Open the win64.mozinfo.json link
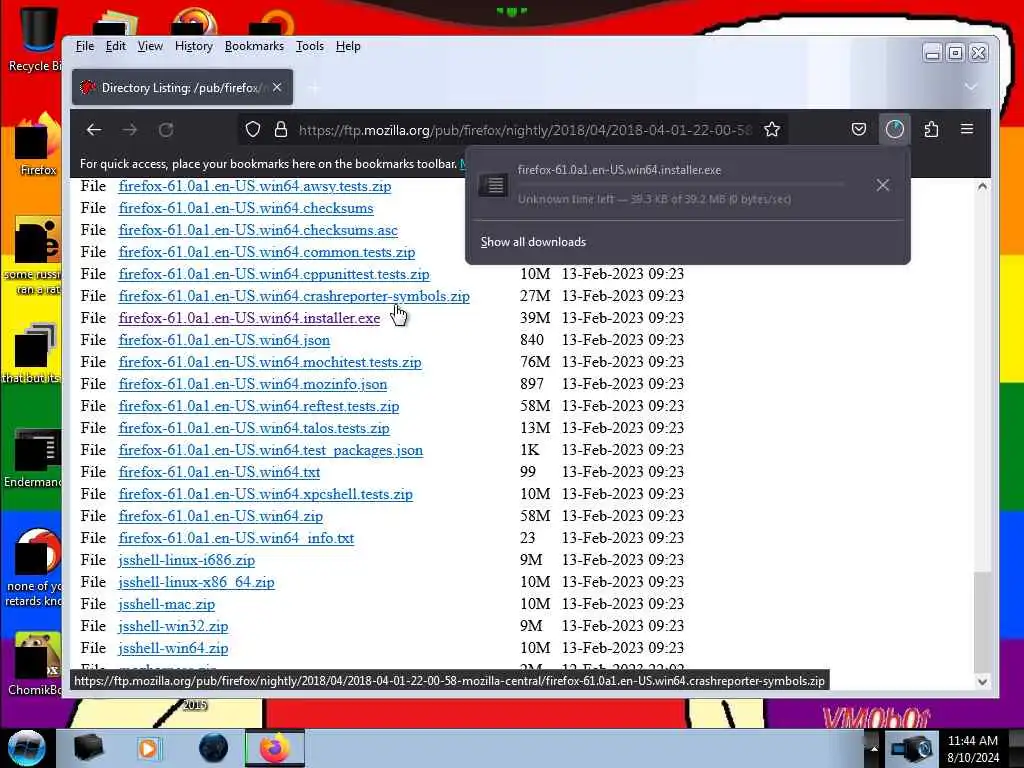The width and height of the screenshot is (1024, 768). pos(253,384)
